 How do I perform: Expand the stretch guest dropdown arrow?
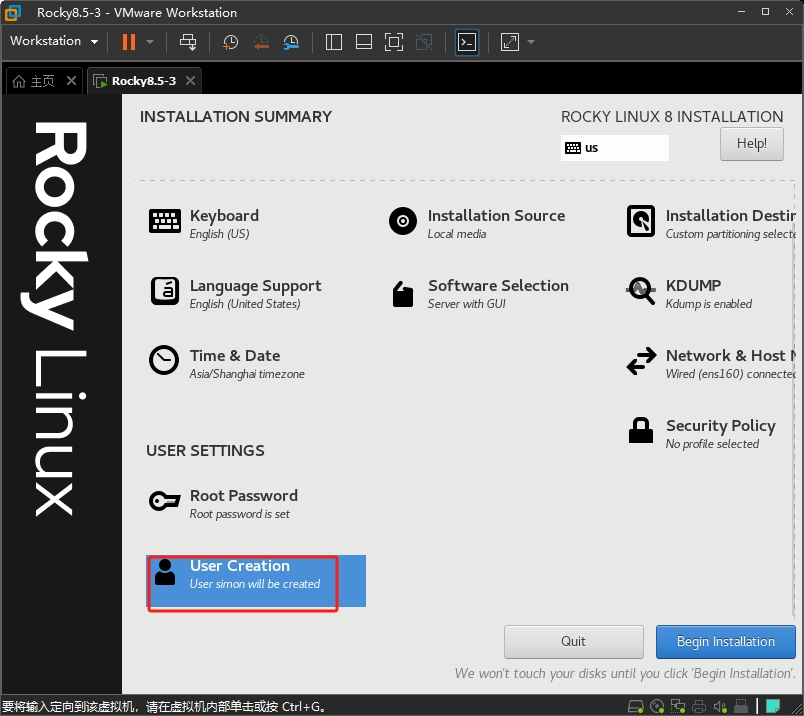[531, 42]
